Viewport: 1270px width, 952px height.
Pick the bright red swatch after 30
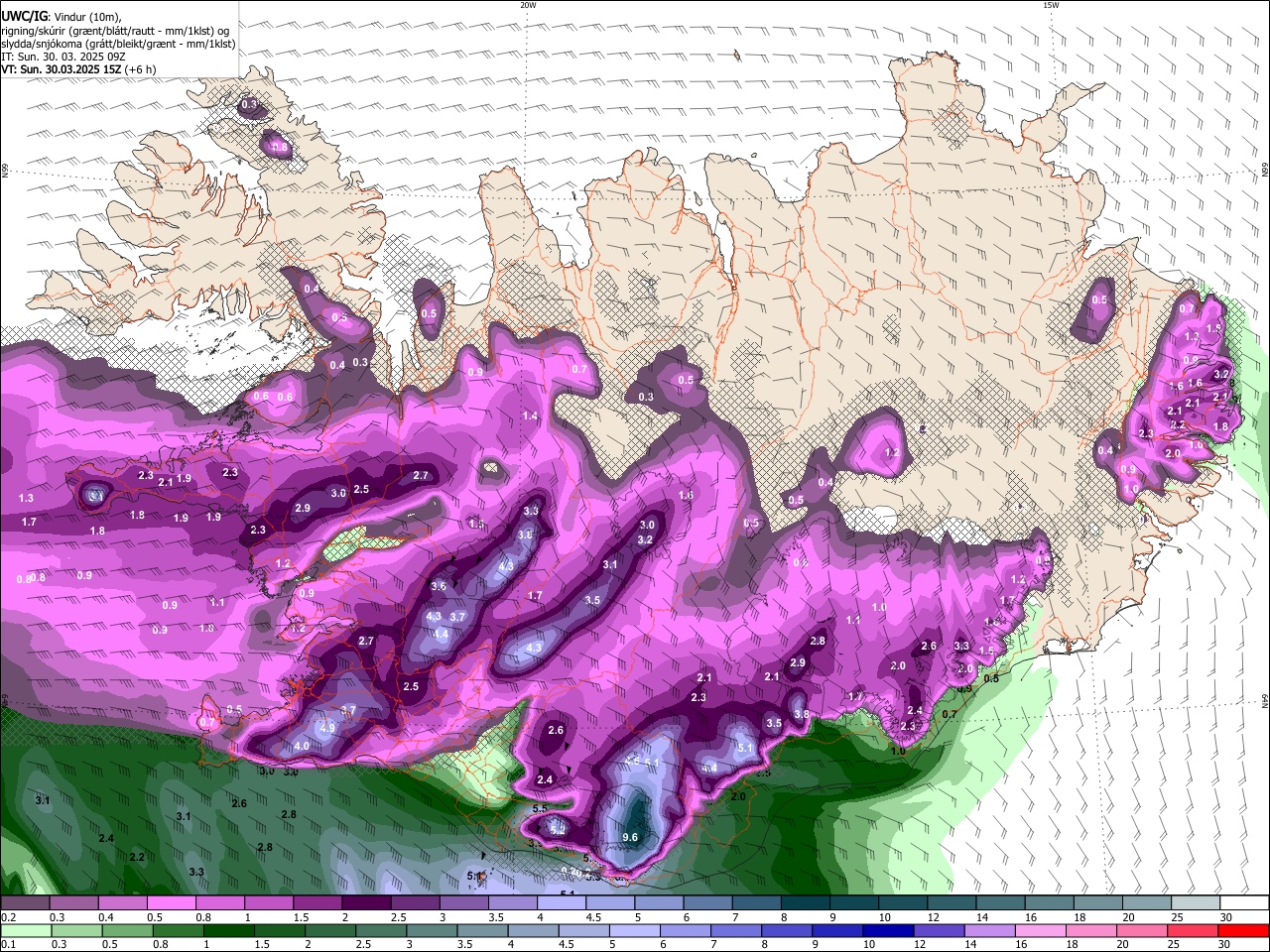tap(1243, 930)
